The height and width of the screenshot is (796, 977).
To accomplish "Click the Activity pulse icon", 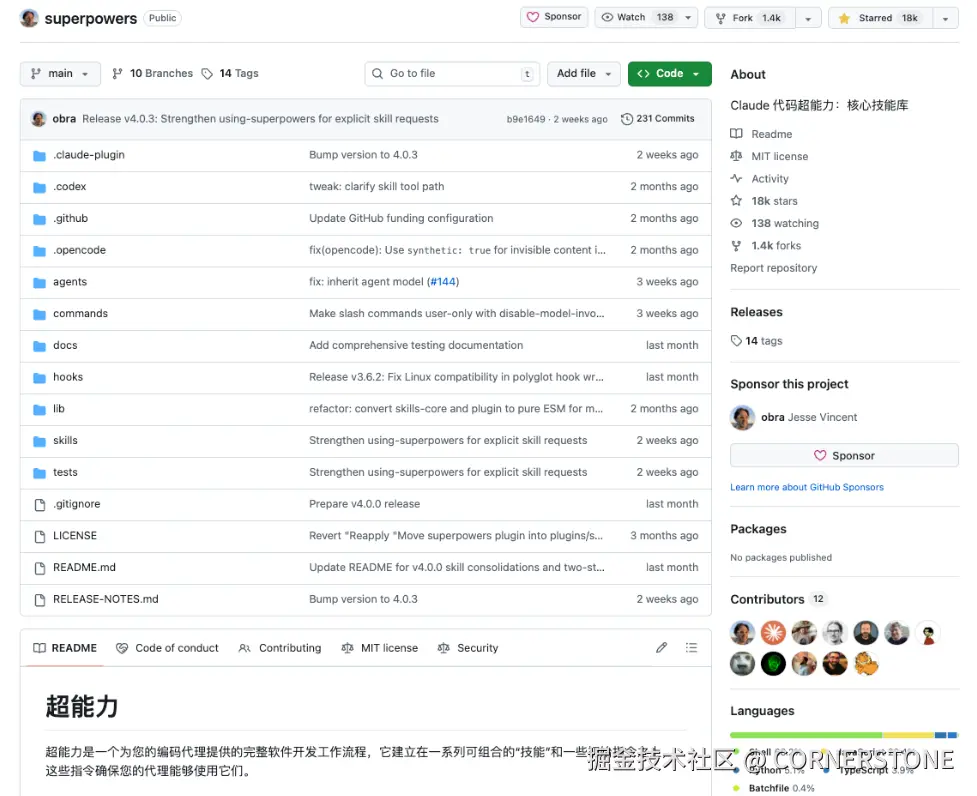I will click(x=736, y=178).
